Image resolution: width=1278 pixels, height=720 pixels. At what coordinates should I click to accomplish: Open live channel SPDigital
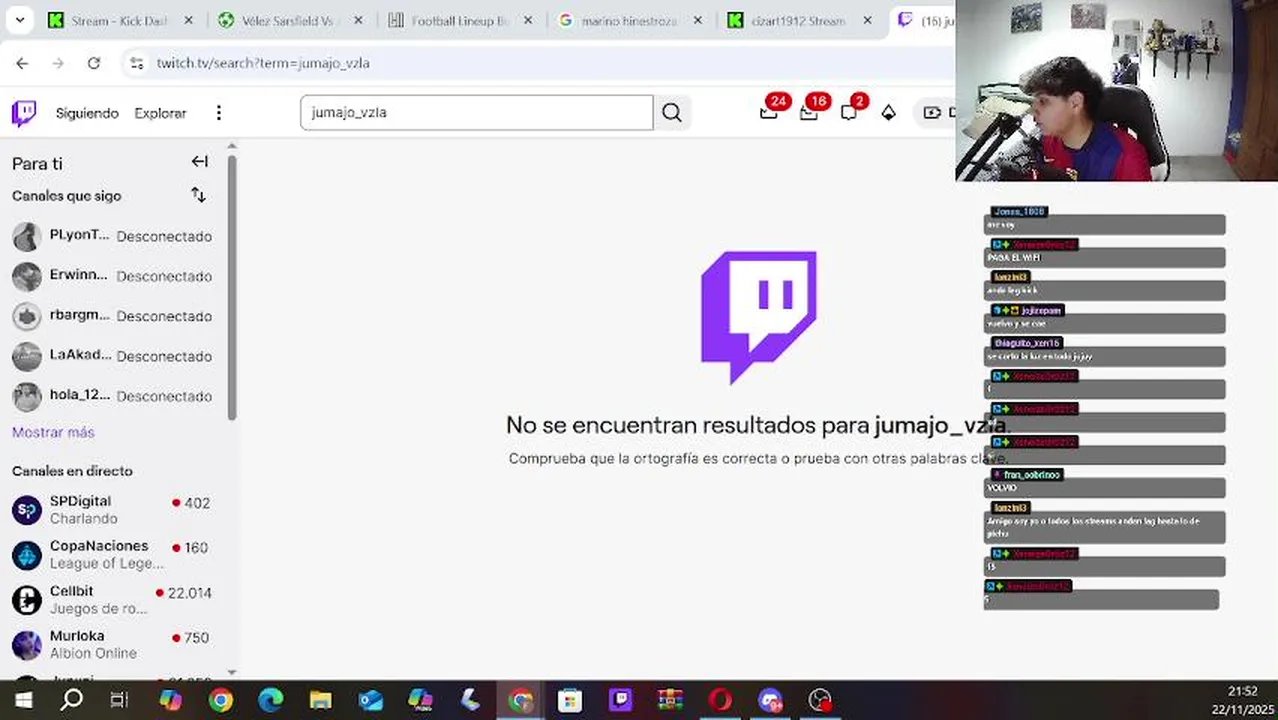tap(112, 510)
